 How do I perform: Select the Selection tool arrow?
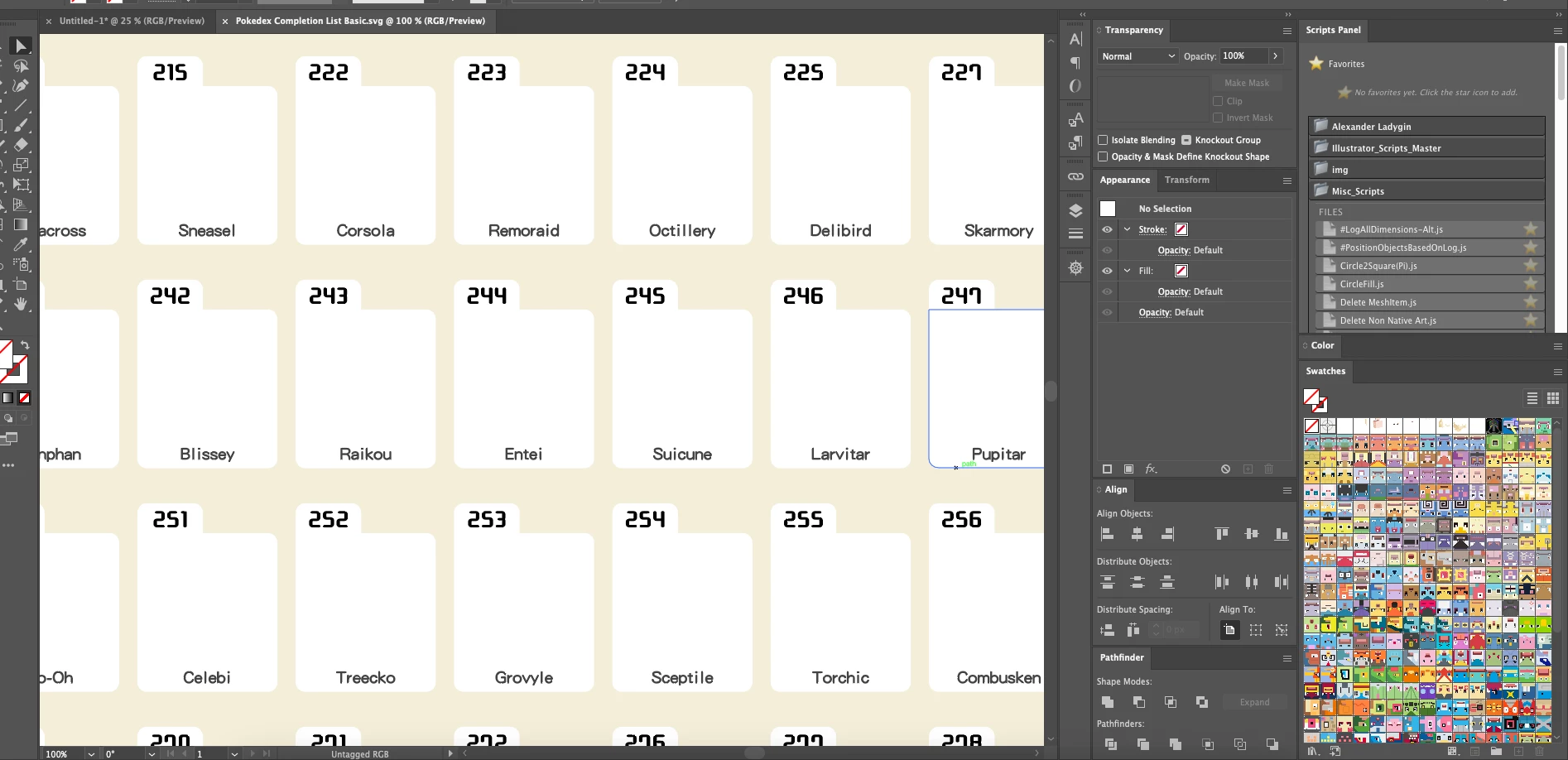(x=21, y=46)
